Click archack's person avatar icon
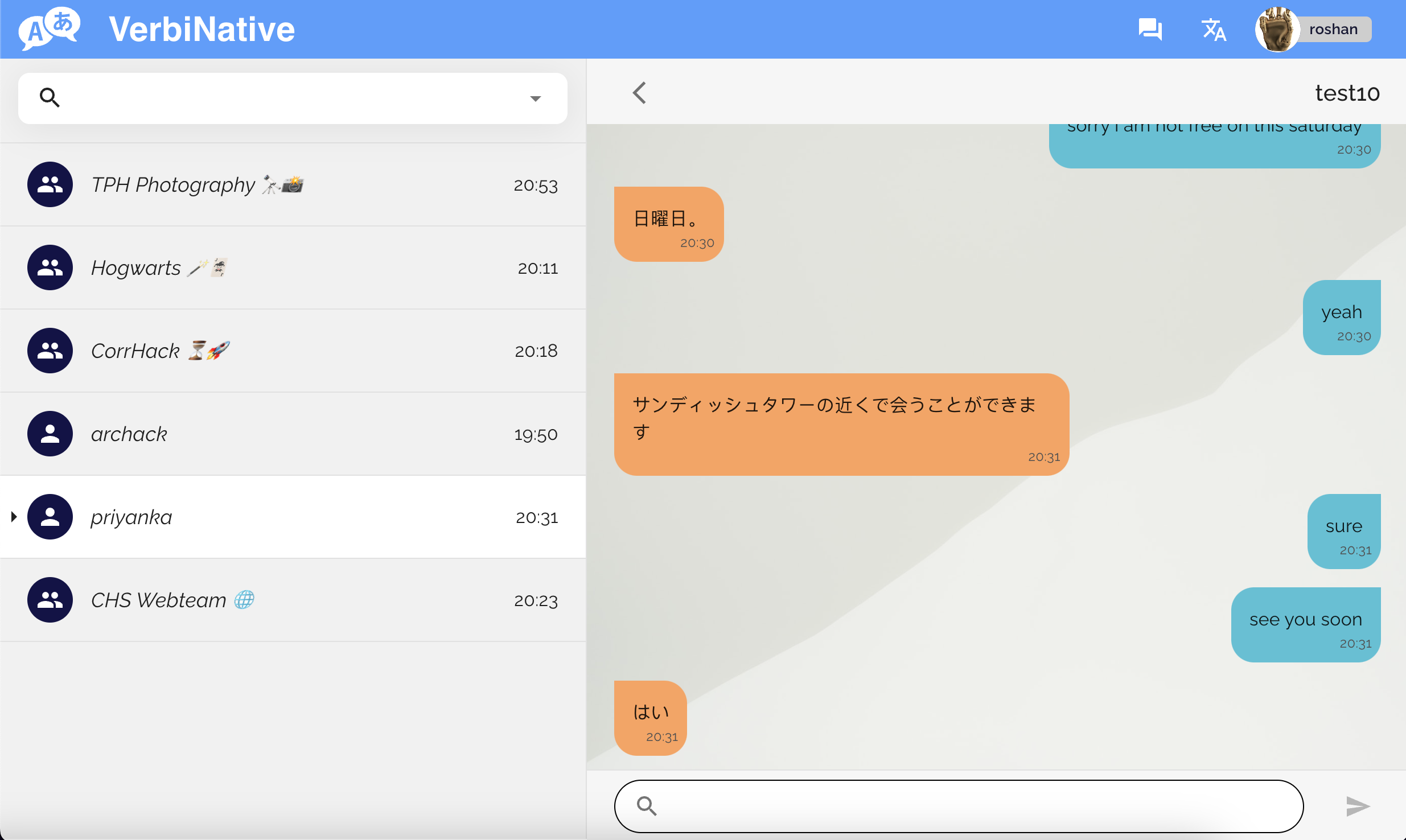 50,434
